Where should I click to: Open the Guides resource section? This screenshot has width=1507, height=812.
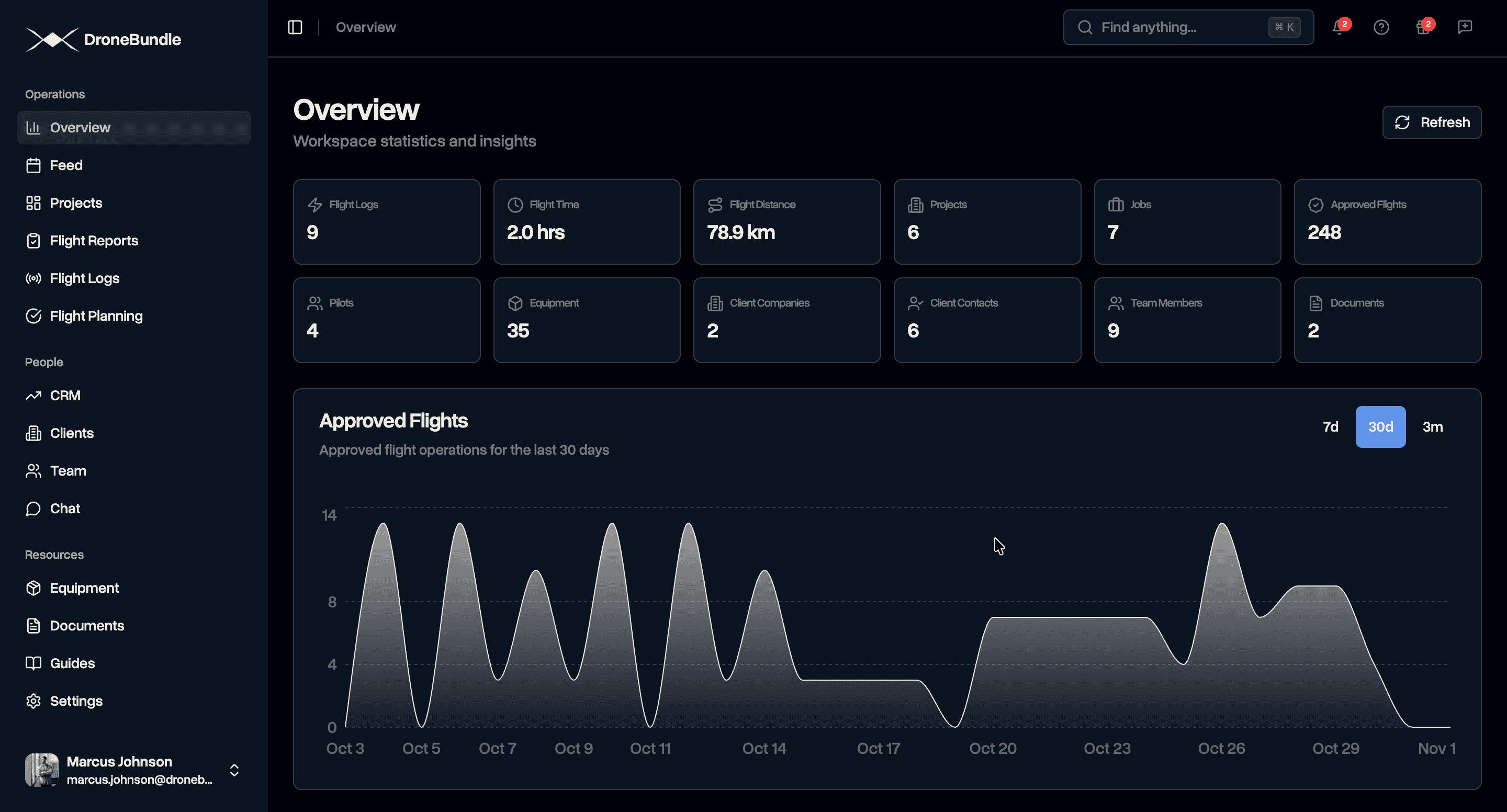point(72,663)
